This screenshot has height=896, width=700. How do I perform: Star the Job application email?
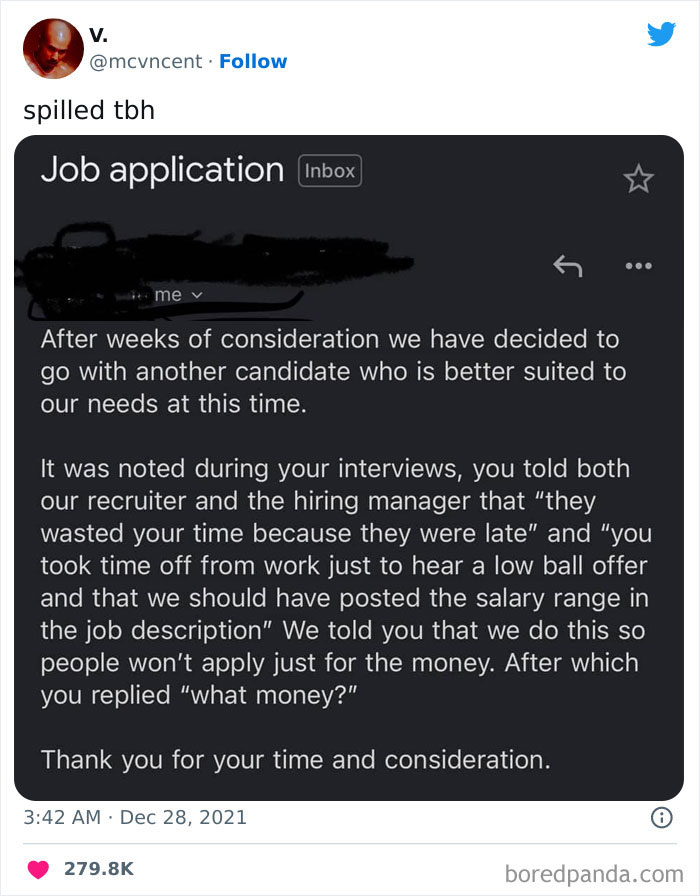(637, 179)
